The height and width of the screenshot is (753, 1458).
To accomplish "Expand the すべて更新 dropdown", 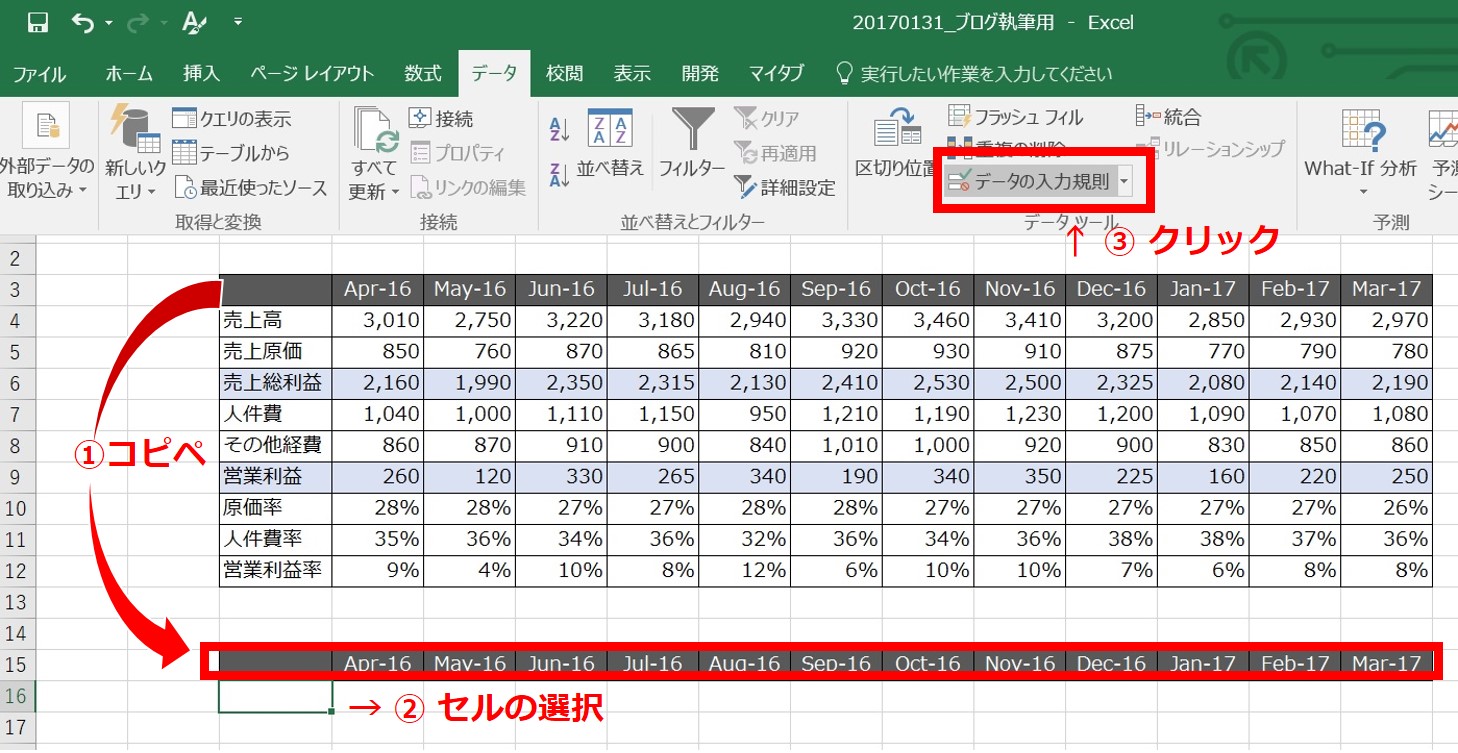I will coord(374,191).
